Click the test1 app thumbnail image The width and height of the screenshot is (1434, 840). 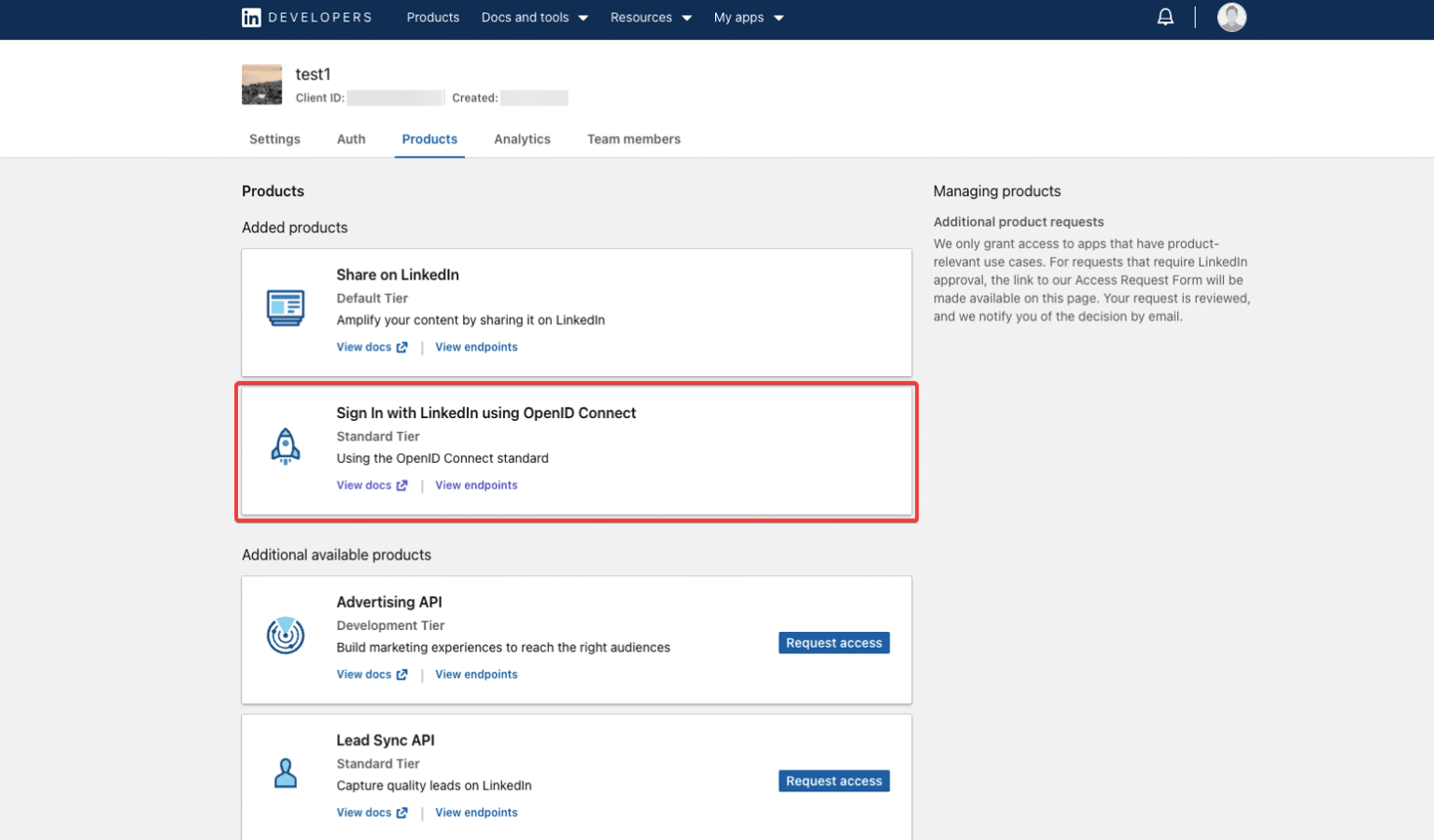[261, 84]
